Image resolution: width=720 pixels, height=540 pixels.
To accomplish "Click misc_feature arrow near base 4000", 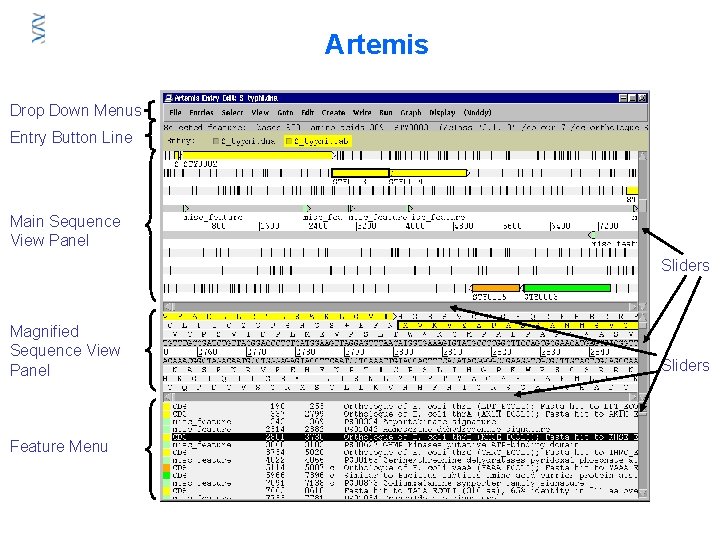I will [x=411, y=208].
